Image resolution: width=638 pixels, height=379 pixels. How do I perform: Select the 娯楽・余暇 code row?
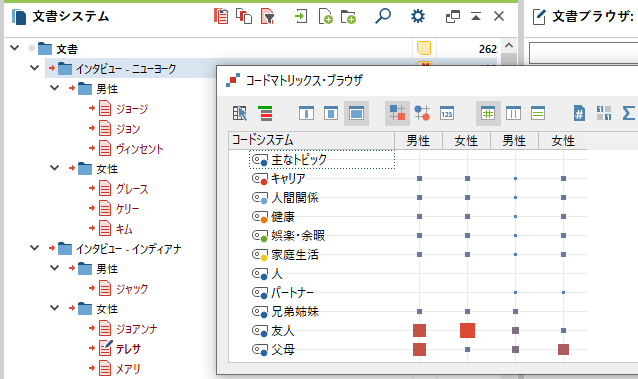[298, 236]
